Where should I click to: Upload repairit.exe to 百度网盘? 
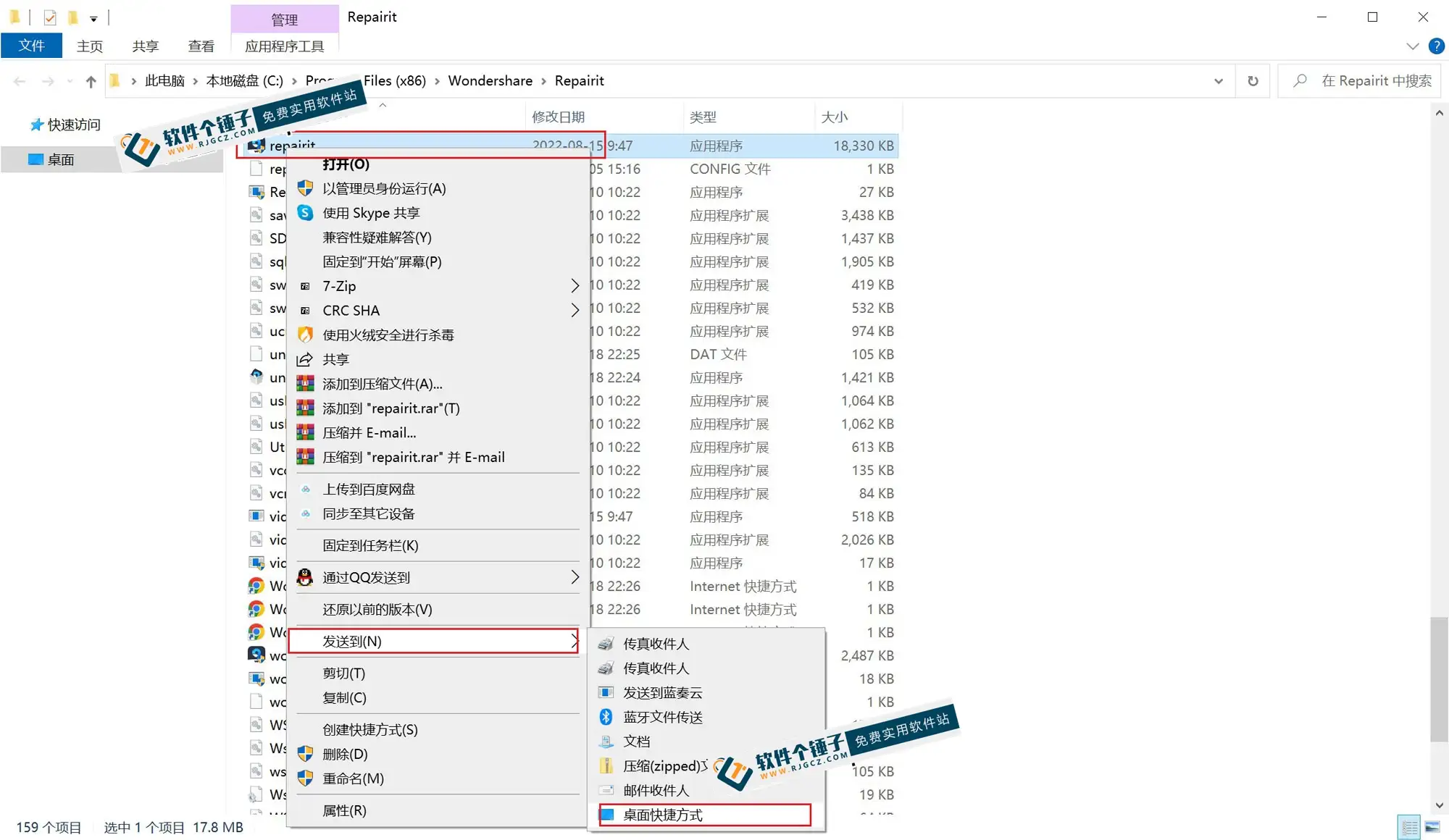tap(368, 489)
